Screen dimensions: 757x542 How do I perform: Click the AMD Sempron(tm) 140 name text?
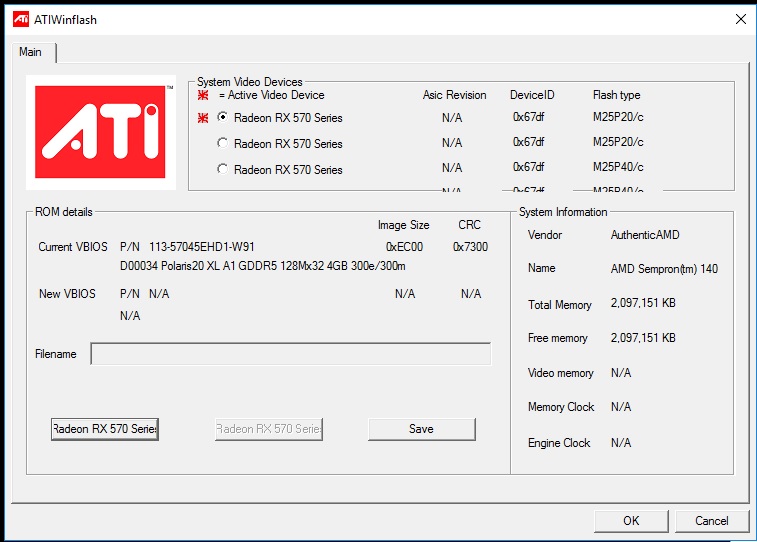664,269
